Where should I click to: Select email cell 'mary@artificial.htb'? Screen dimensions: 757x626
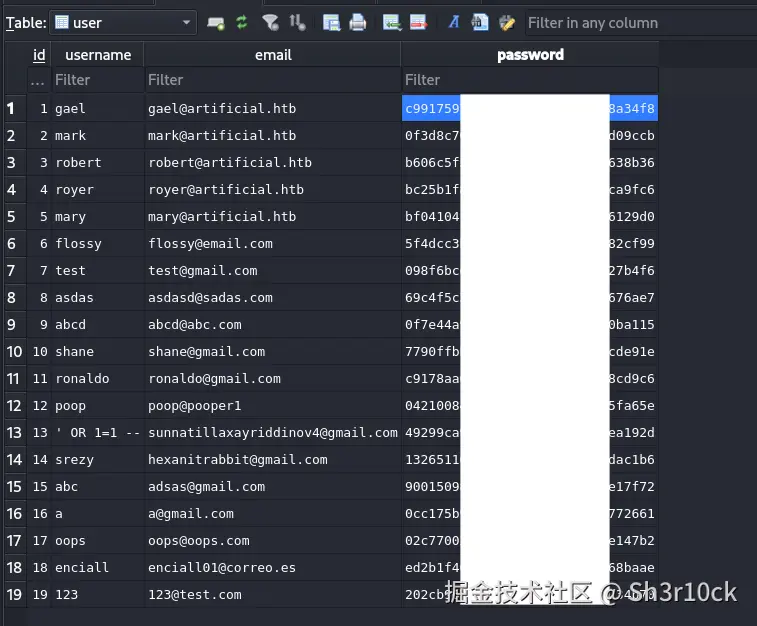pos(273,216)
